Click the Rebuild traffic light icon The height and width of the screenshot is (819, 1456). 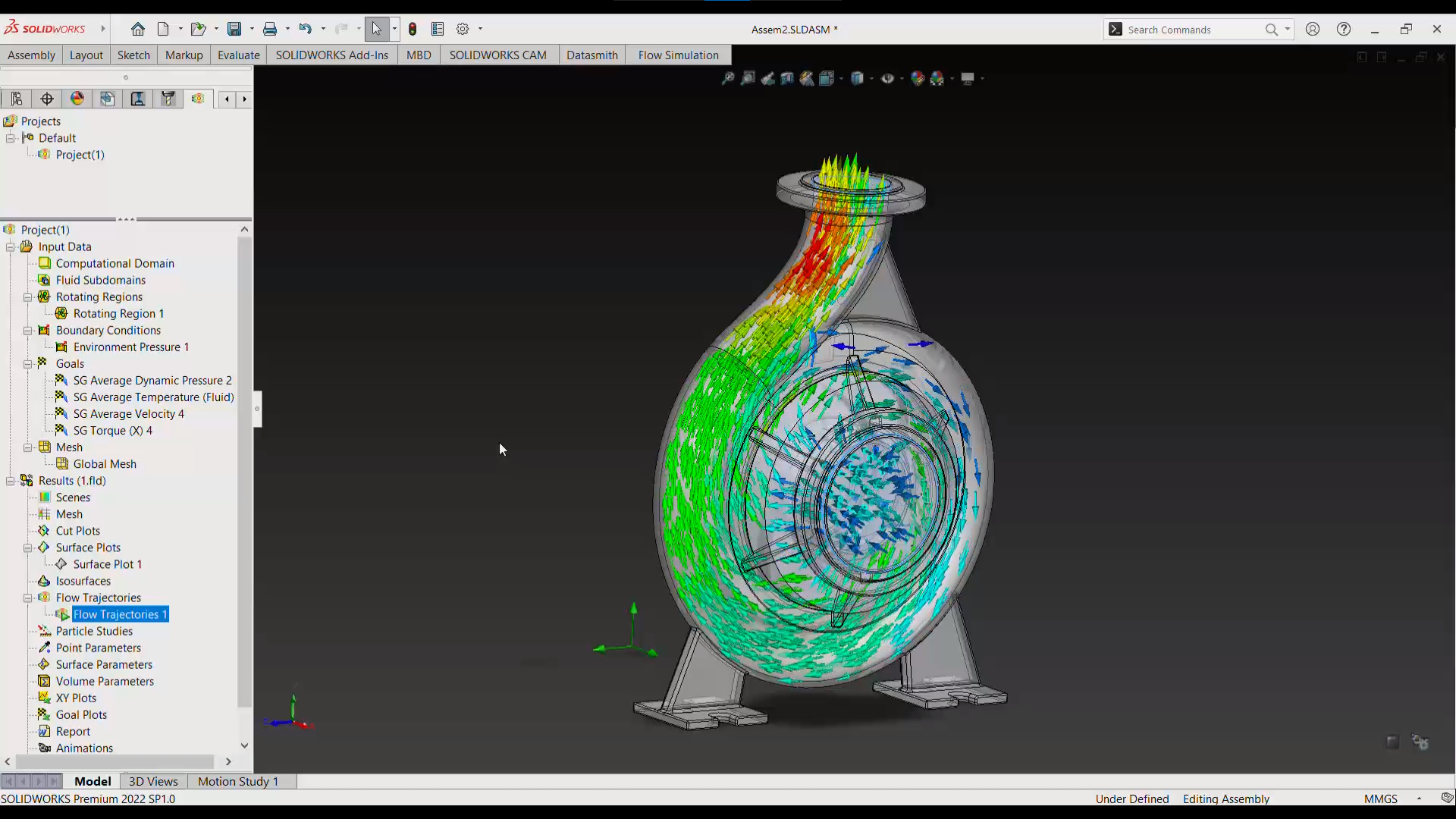pyautogui.click(x=413, y=29)
